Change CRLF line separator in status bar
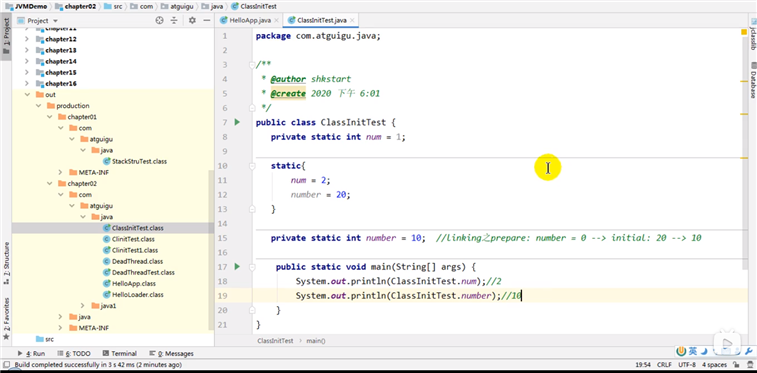The height and width of the screenshot is (373, 757). pos(664,365)
